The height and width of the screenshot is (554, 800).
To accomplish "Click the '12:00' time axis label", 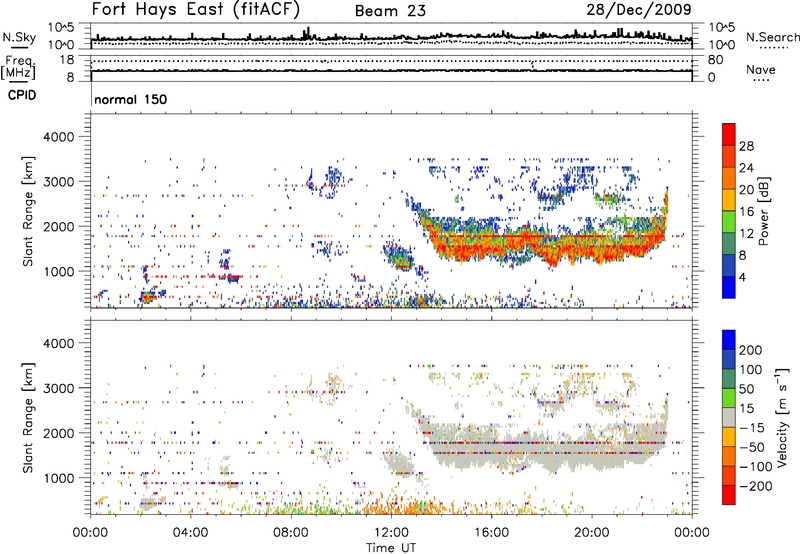I will [x=391, y=533].
